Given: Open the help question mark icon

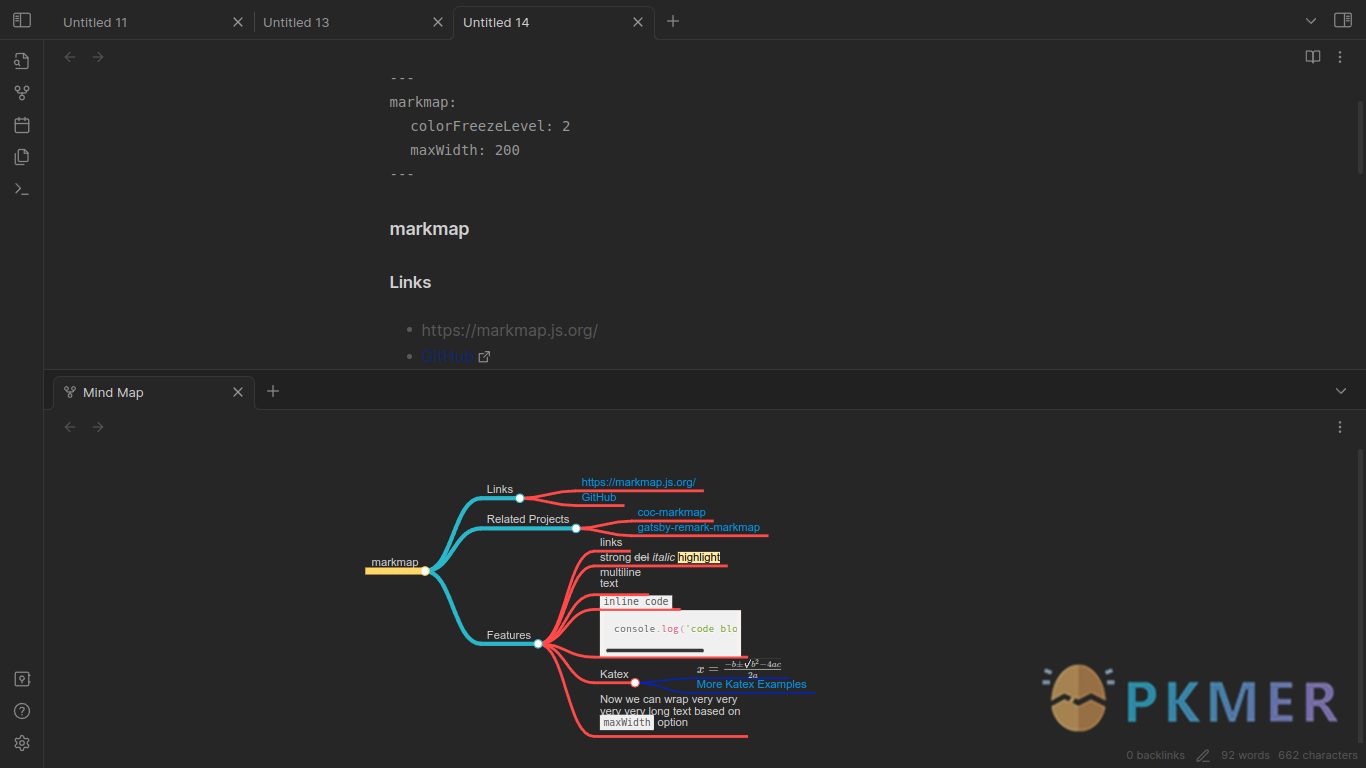Looking at the screenshot, I should 21,711.
